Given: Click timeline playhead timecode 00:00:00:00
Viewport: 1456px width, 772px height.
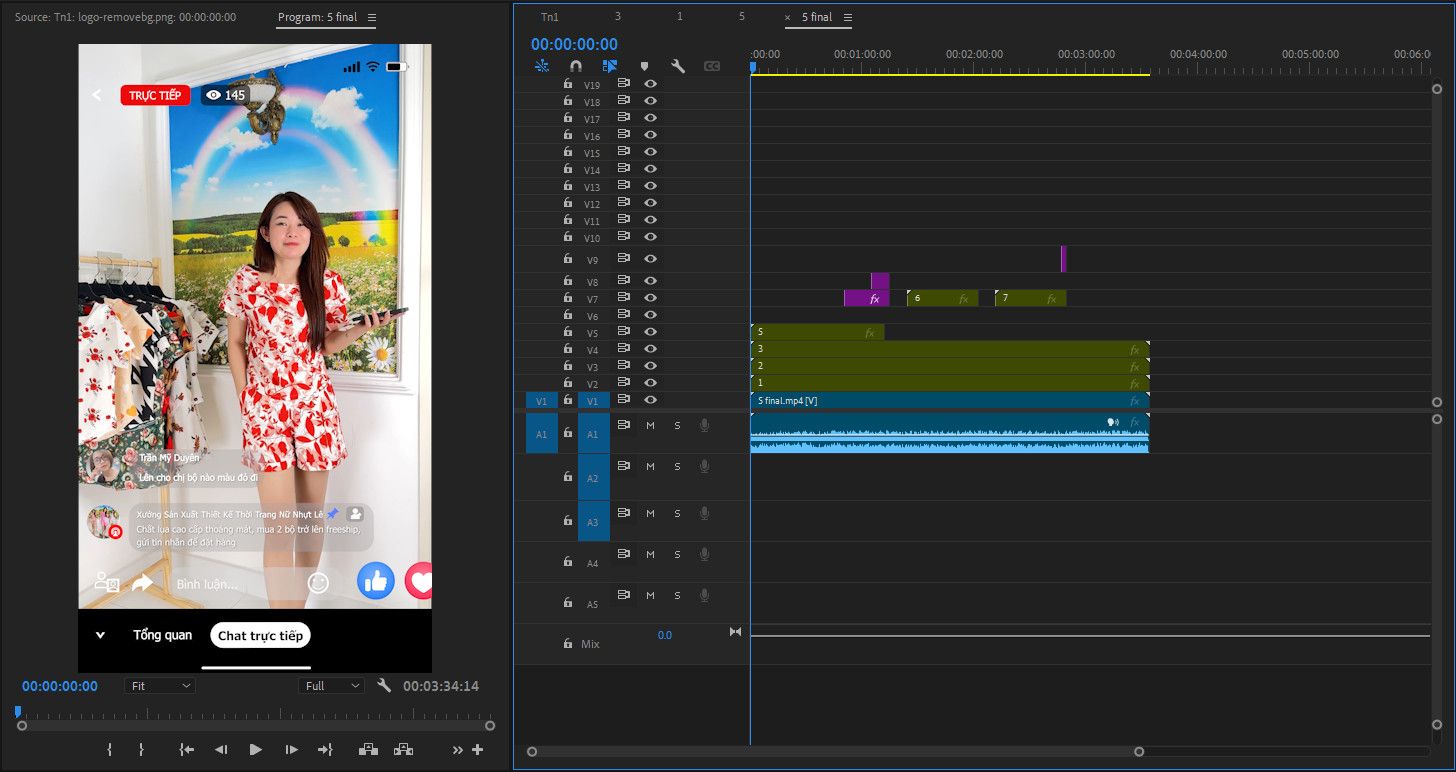Looking at the screenshot, I should tap(574, 44).
